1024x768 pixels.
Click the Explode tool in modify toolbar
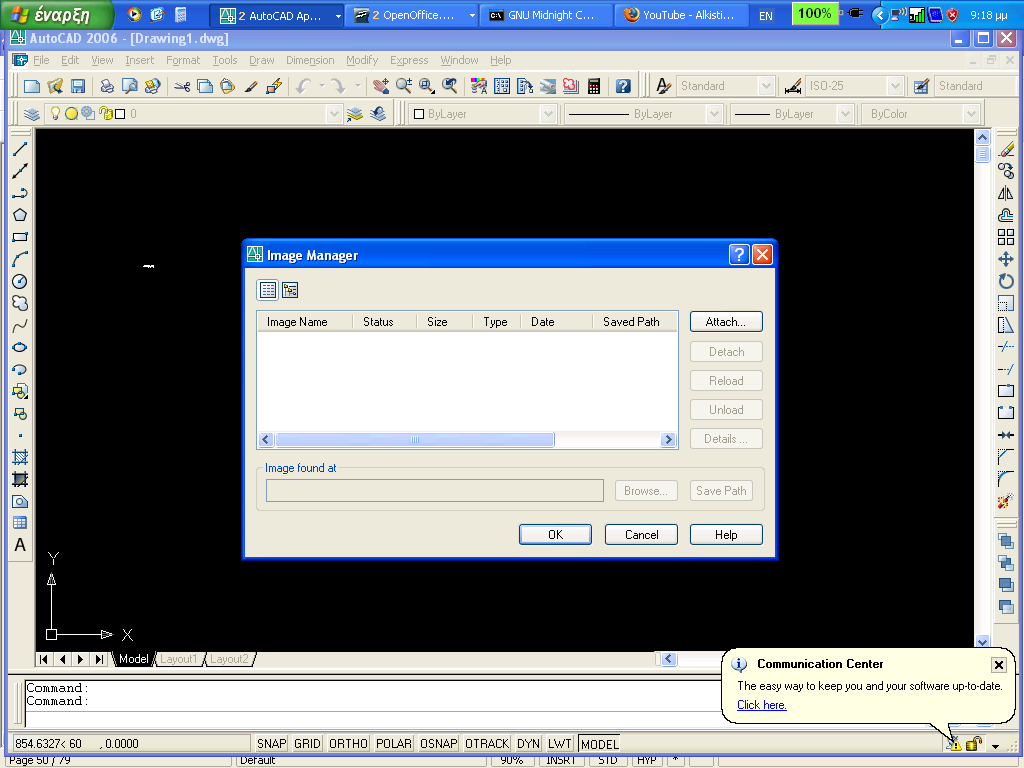coord(1006,502)
